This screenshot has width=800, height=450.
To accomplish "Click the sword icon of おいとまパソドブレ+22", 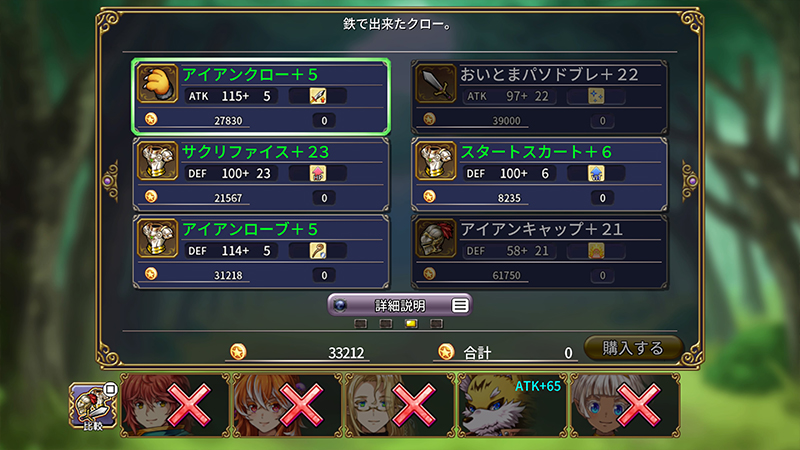I will tap(435, 84).
